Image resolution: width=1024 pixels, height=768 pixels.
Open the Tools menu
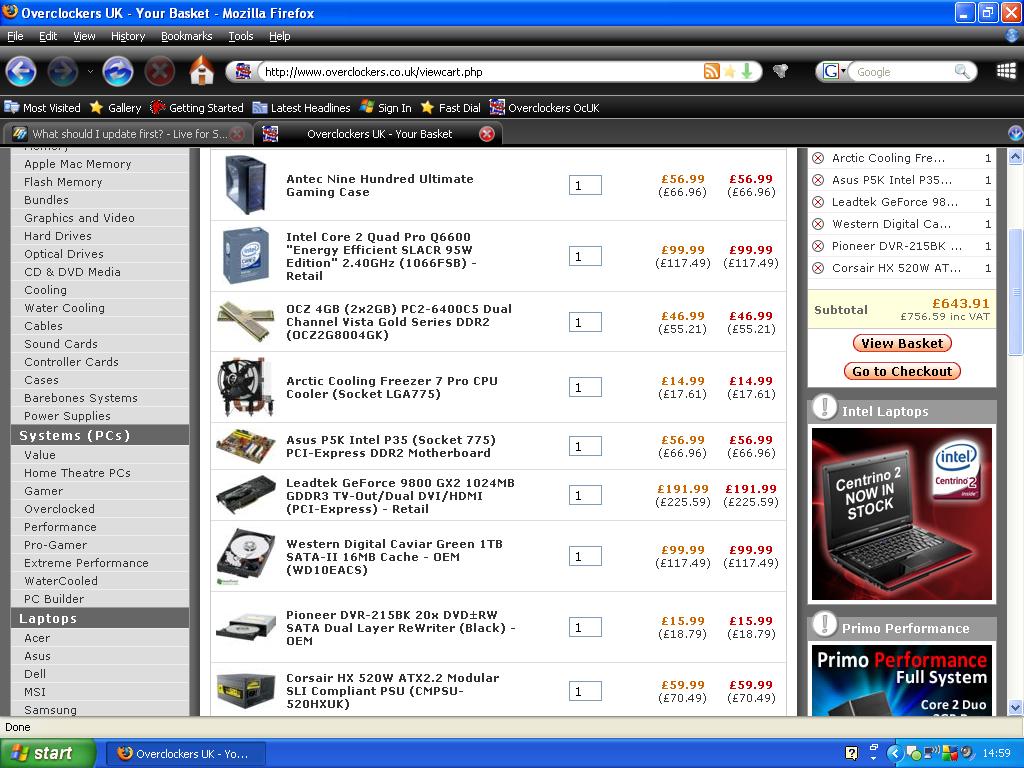coord(241,36)
